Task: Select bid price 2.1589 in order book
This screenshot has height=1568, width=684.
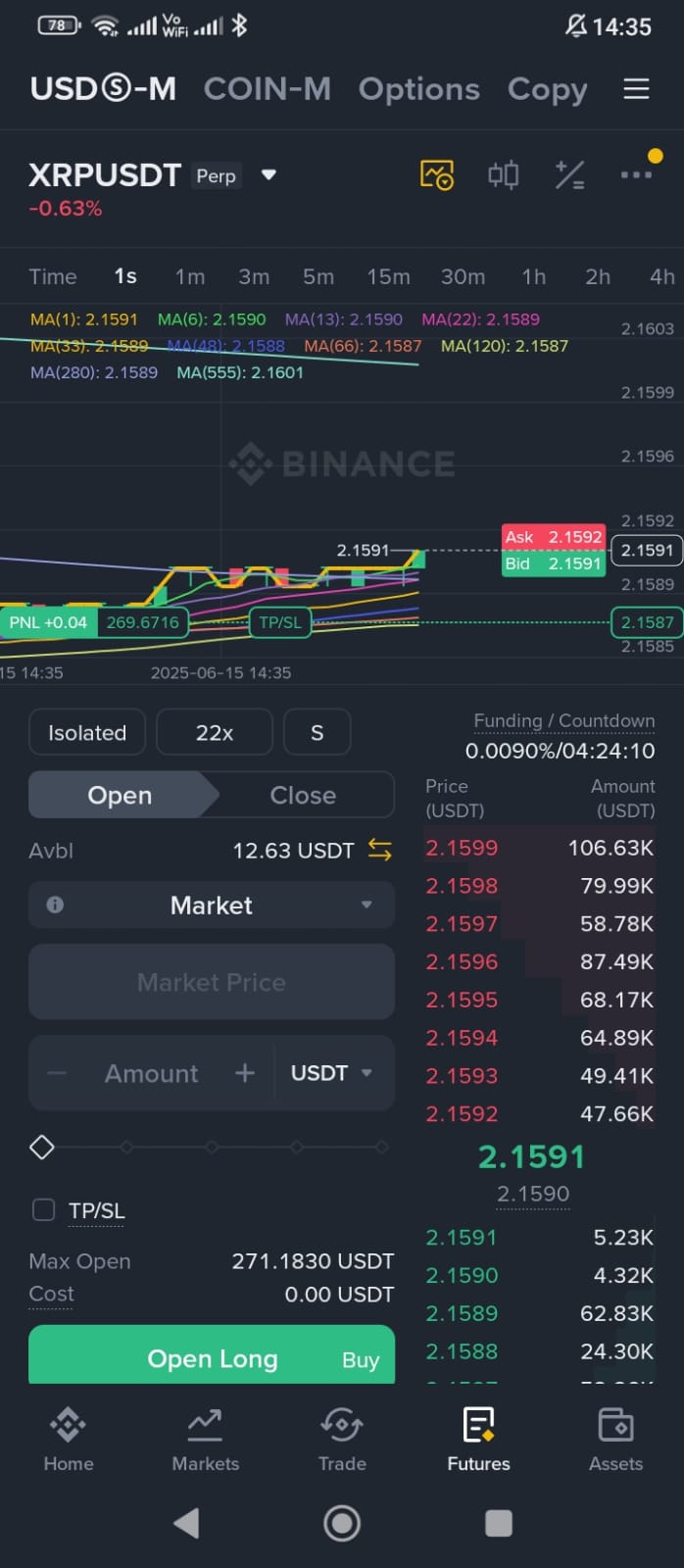Action: tap(462, 1313)
